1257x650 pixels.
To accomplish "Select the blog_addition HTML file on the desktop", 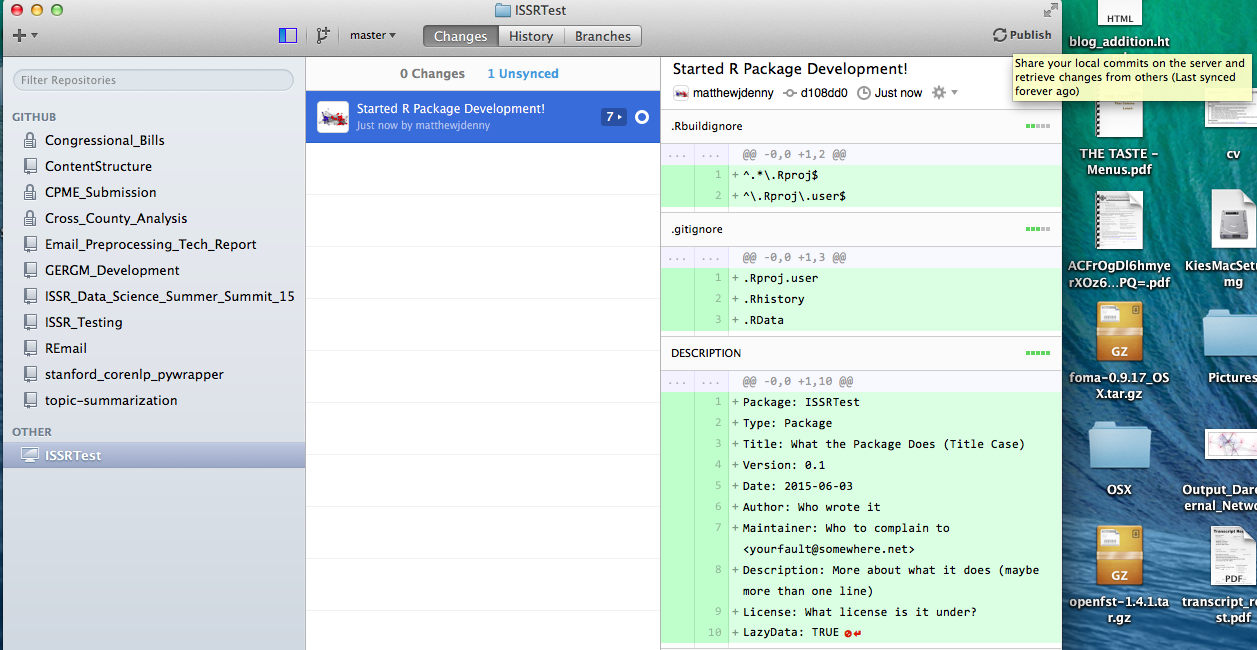I will click(x=1119, y=14).
